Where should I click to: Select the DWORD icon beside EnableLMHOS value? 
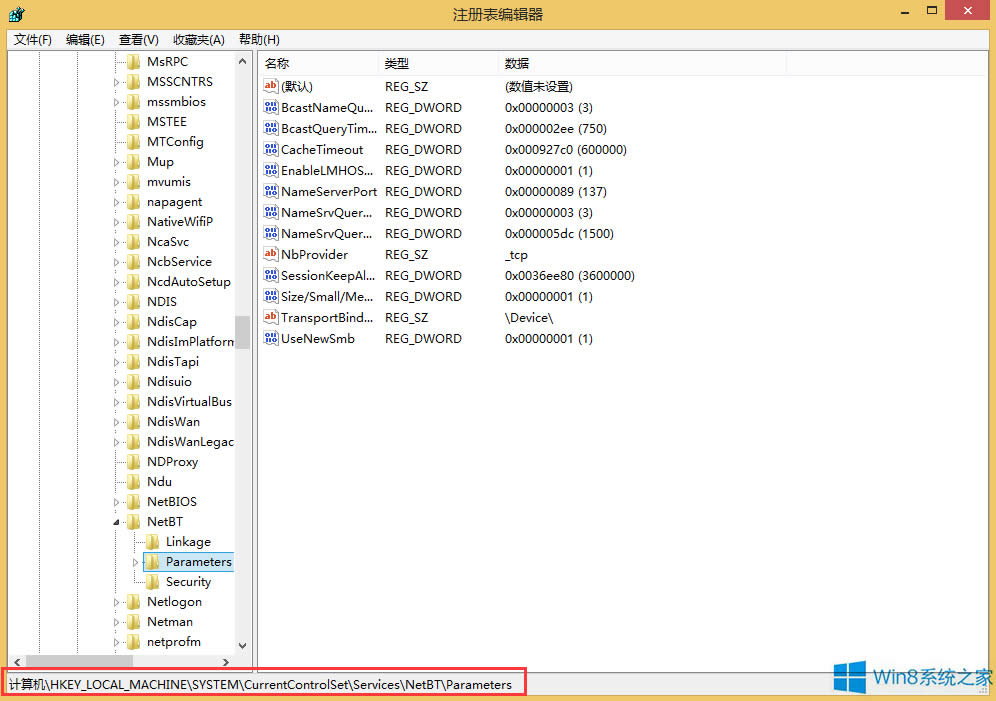pos(271,170)
